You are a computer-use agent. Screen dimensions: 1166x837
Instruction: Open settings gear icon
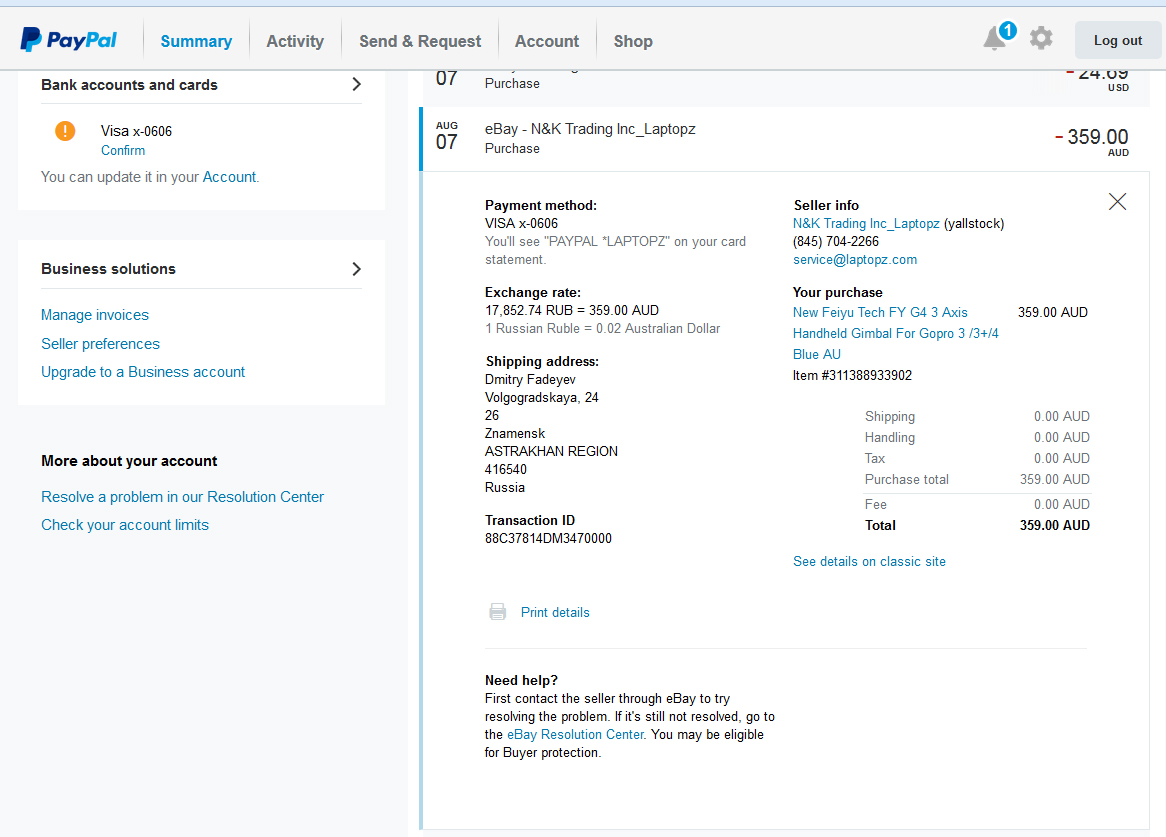tap(1041, 39)
